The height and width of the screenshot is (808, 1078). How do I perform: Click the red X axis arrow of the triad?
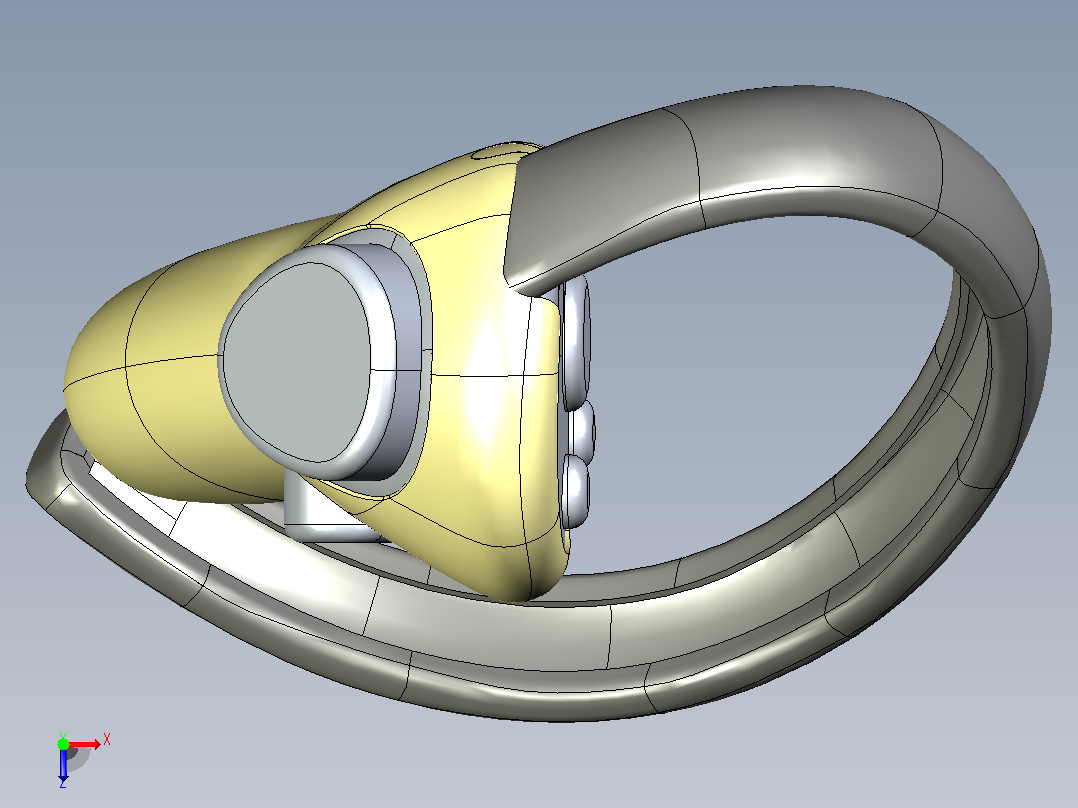tap(85, 744)
